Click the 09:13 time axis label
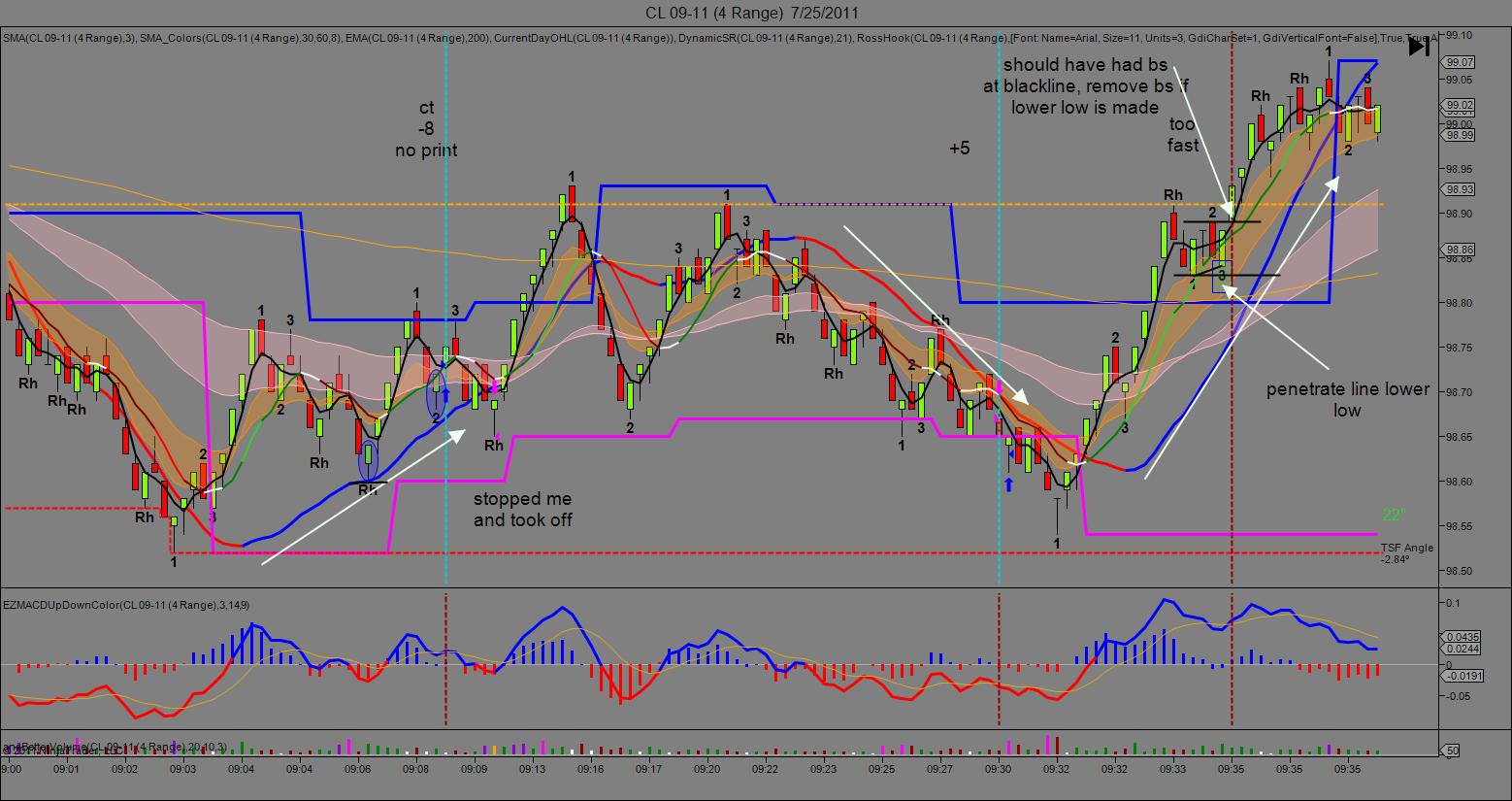This screenshot has width=1512, height=801. pyautogui.click(x=532, y=769)
